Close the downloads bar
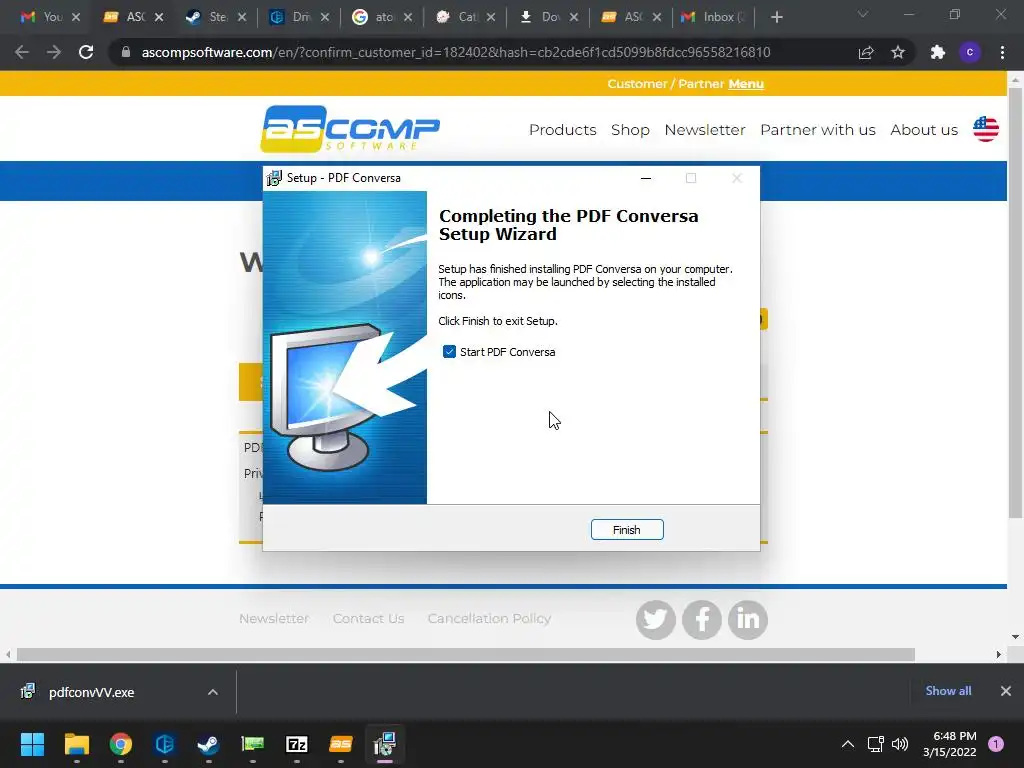Screen dimensions: 1024x768 click(x=1006, y=691)
